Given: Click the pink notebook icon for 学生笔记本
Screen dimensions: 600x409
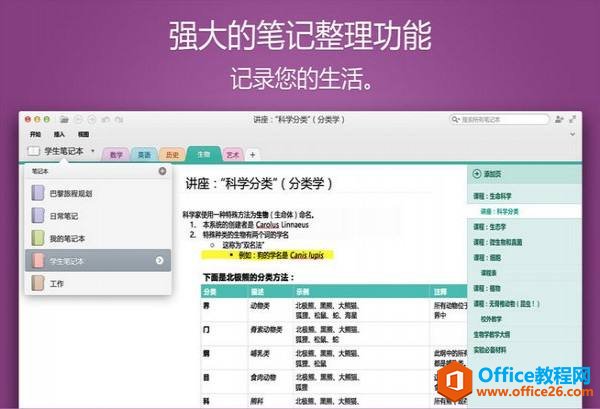Looking at the screenshot, I should pyautogui.click(x=38, y=261).
